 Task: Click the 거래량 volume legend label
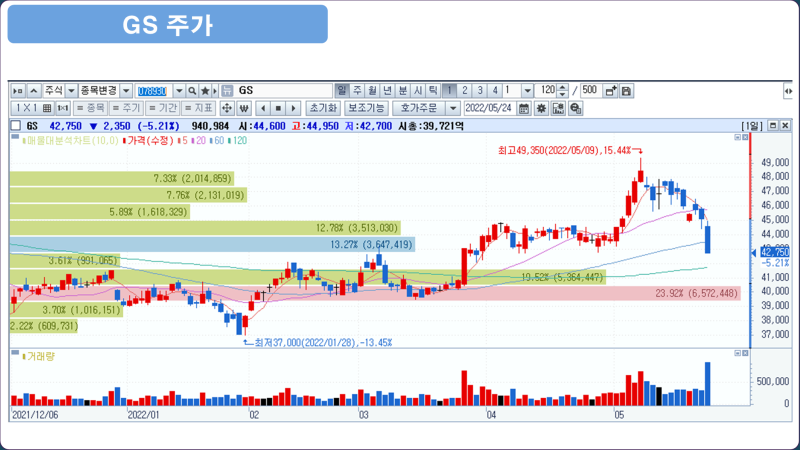tap(40, 356)
